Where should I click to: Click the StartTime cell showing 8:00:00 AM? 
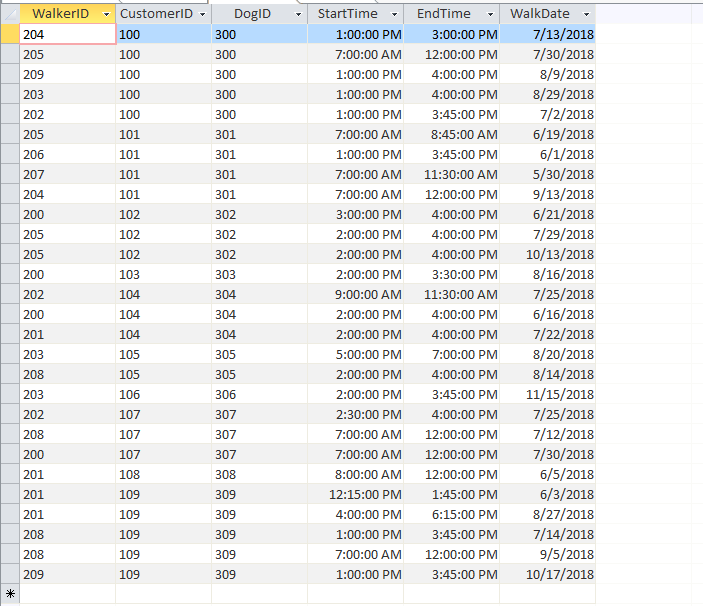click(x=356, y=474)
